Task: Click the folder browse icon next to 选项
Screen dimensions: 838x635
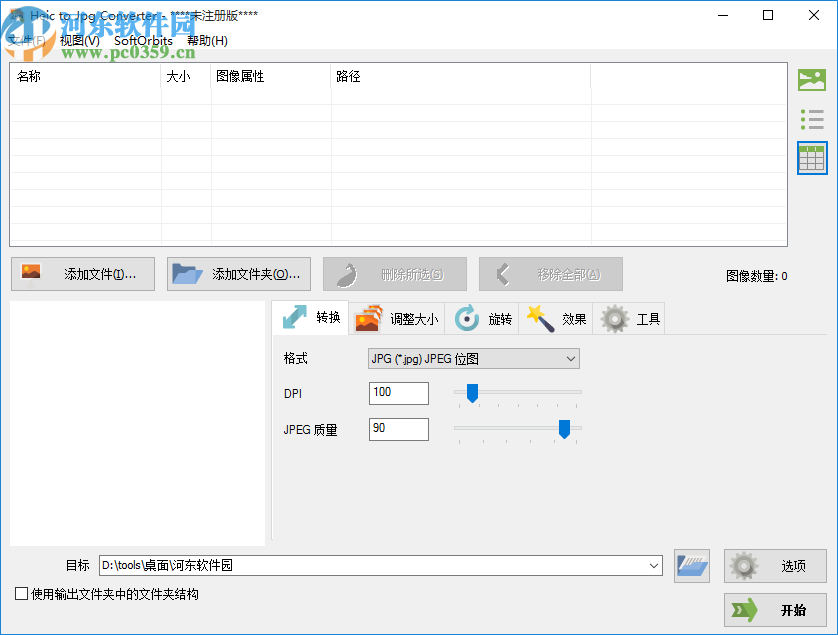Action: tap(691, 565)
